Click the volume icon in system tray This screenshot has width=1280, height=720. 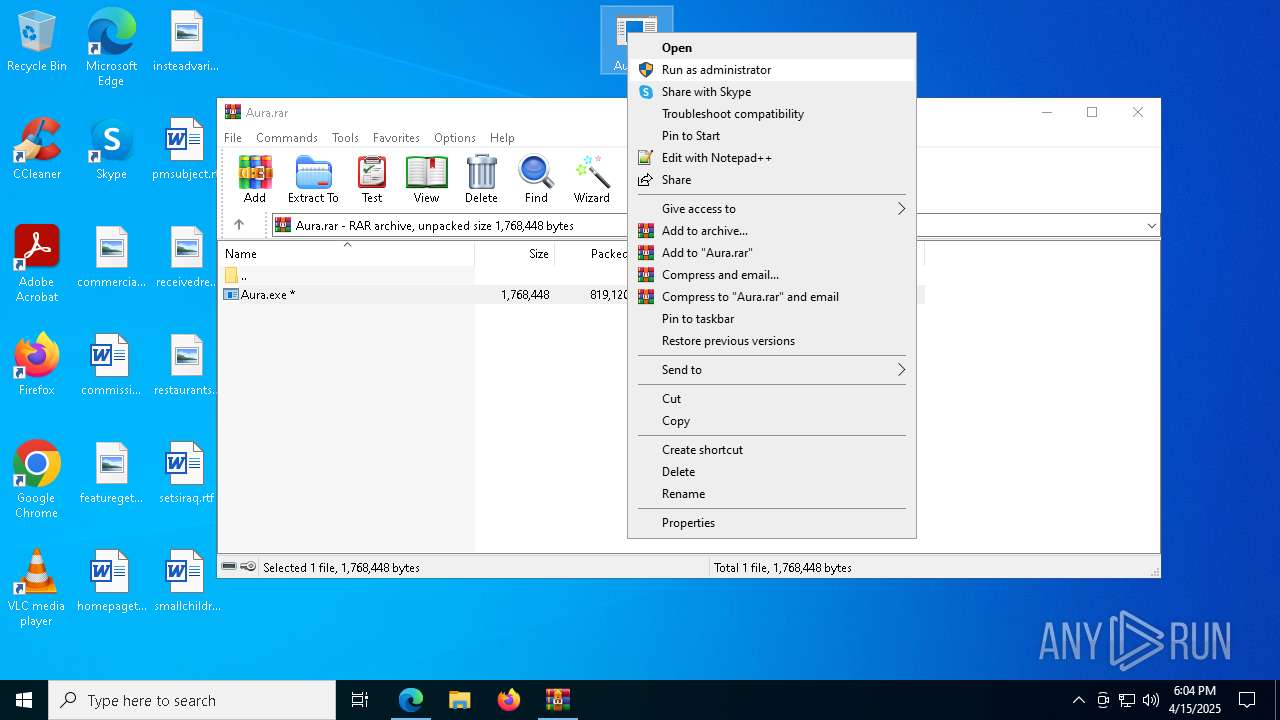1150,700
